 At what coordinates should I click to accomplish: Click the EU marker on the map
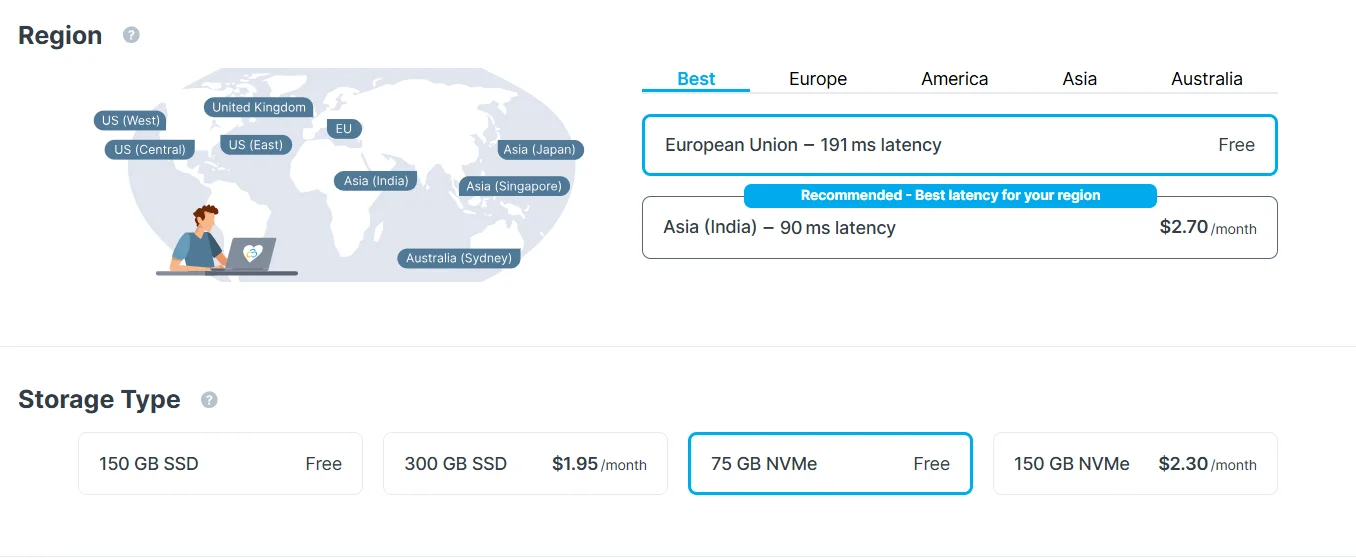pos(344,129)
